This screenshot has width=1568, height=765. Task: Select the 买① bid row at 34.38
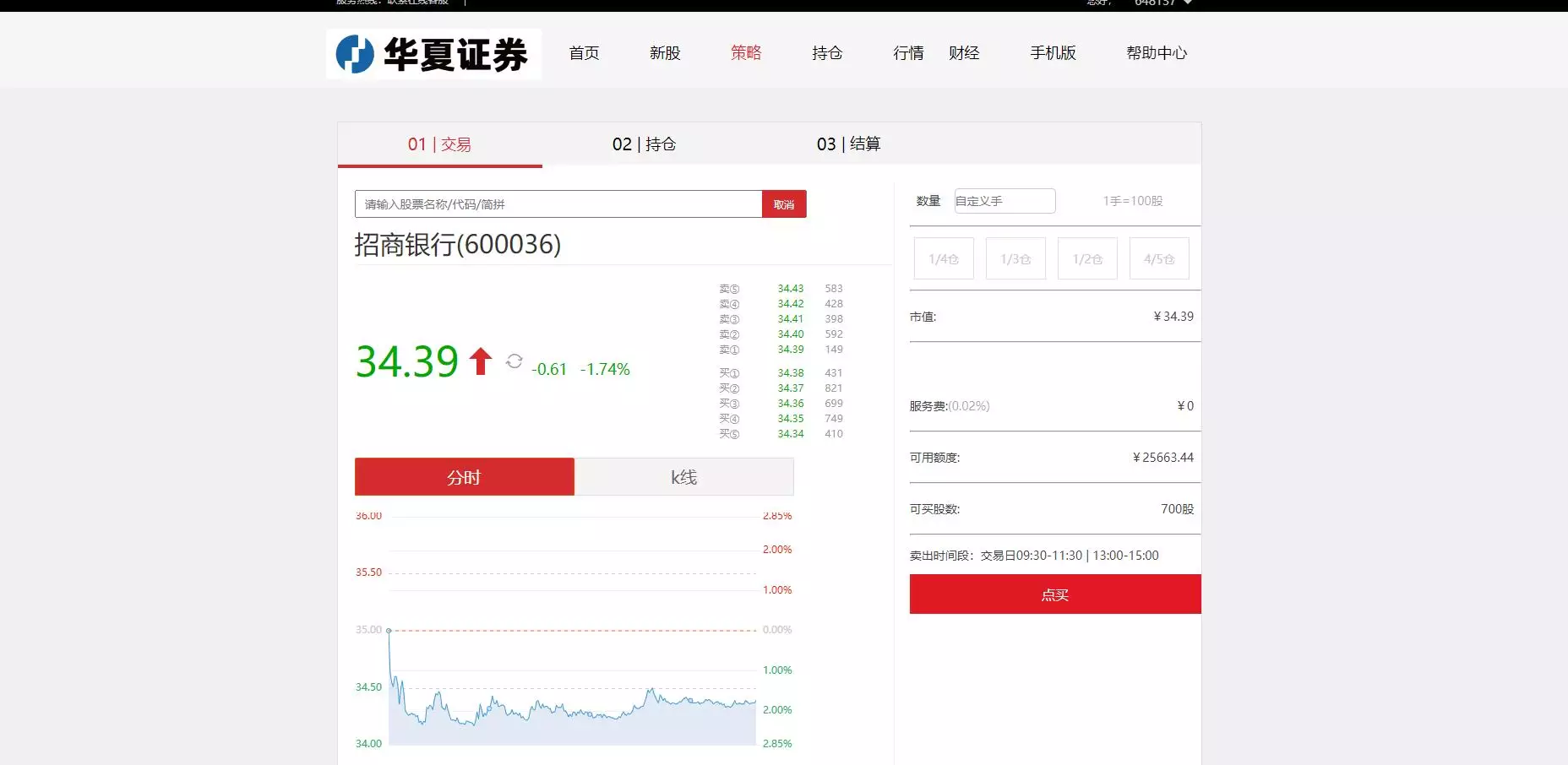point(781,373)
